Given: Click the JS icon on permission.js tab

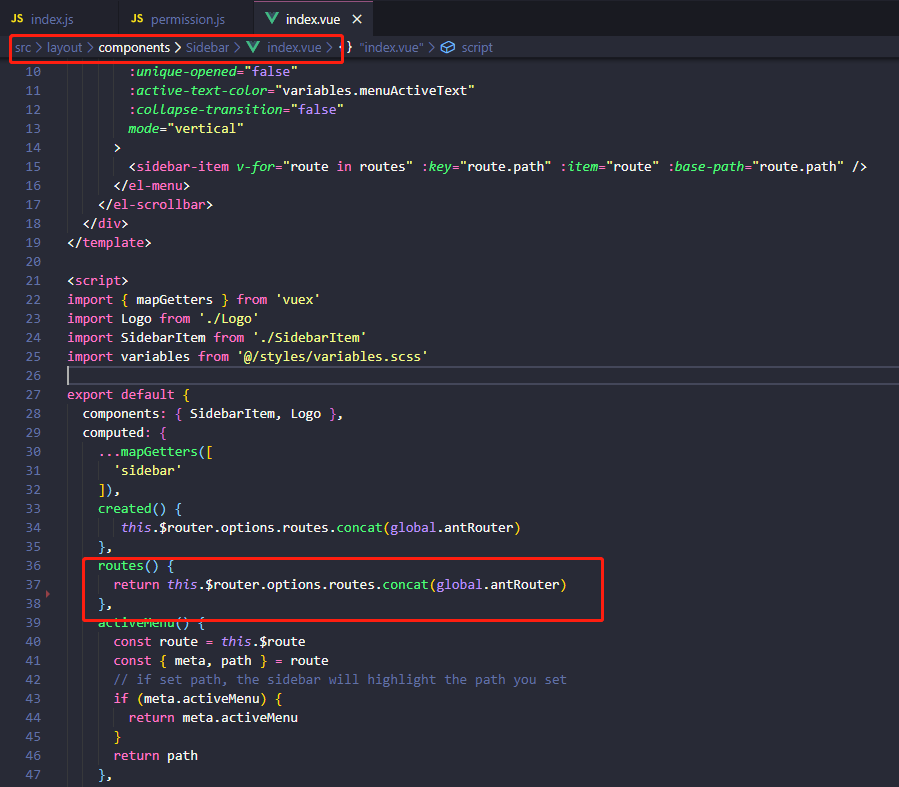Looking at the screenshot, I should (137, 19).
